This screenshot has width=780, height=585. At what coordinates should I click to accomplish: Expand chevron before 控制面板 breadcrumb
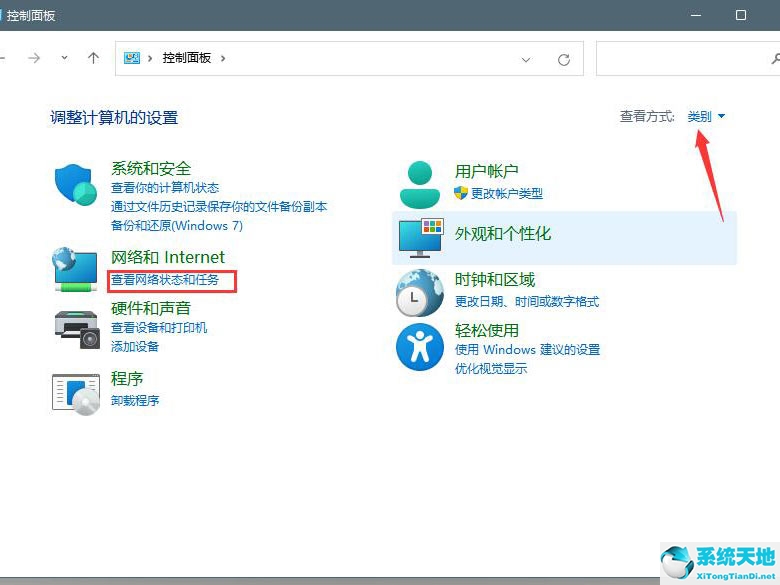[150, 58]
